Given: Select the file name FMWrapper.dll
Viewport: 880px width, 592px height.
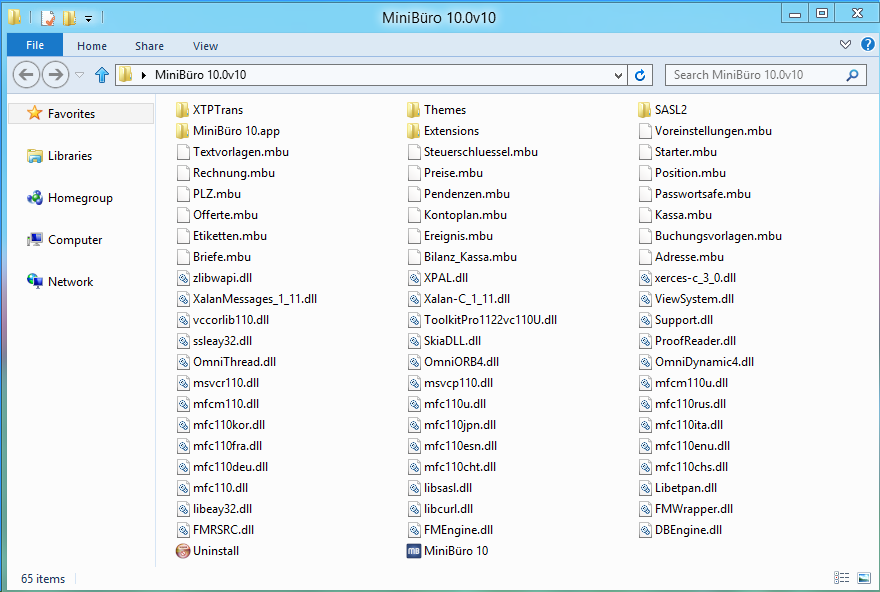Looking at the screenshot, I should point(694,509).
